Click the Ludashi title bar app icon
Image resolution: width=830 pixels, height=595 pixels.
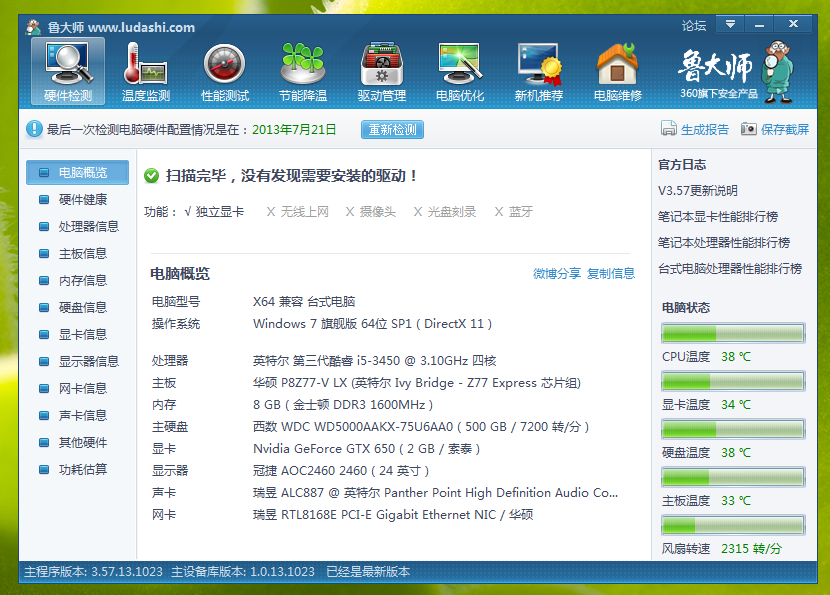[x=33, y=27]
